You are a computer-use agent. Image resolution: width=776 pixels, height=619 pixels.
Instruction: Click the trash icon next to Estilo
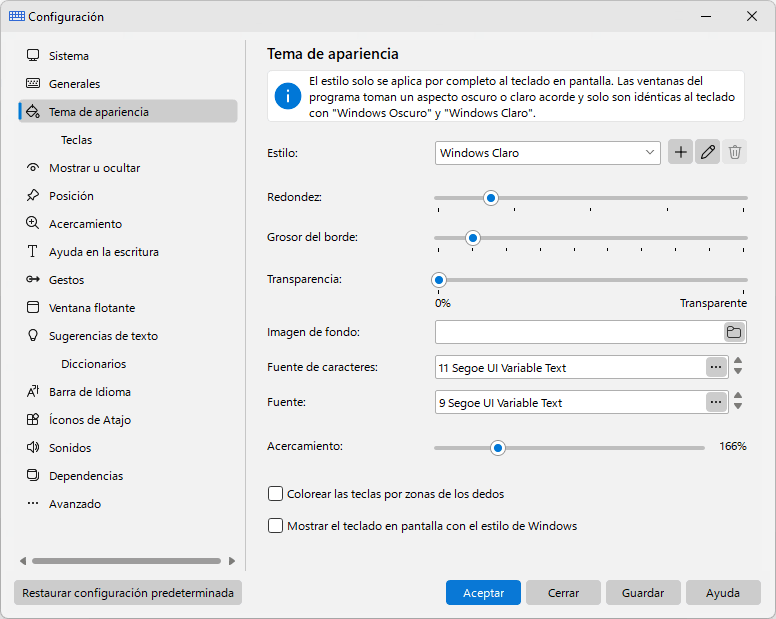coord(734,152)
